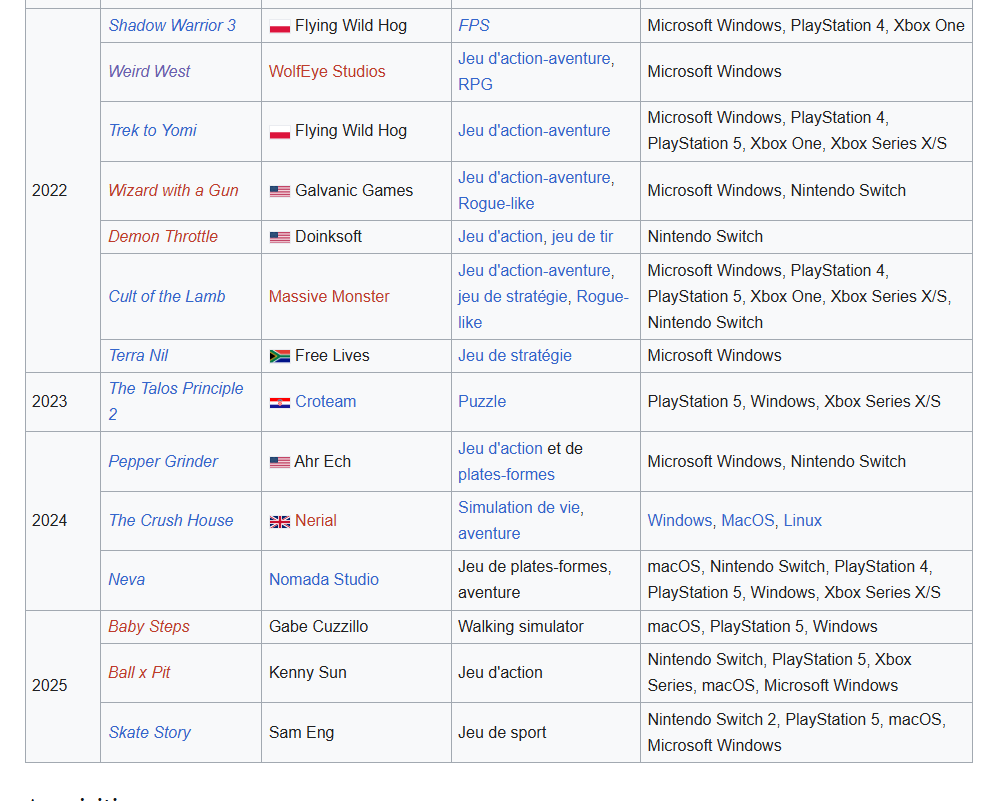Open the Demon Throttle red link
This screenshot has height=801, width=993.
tap(163, 237)
